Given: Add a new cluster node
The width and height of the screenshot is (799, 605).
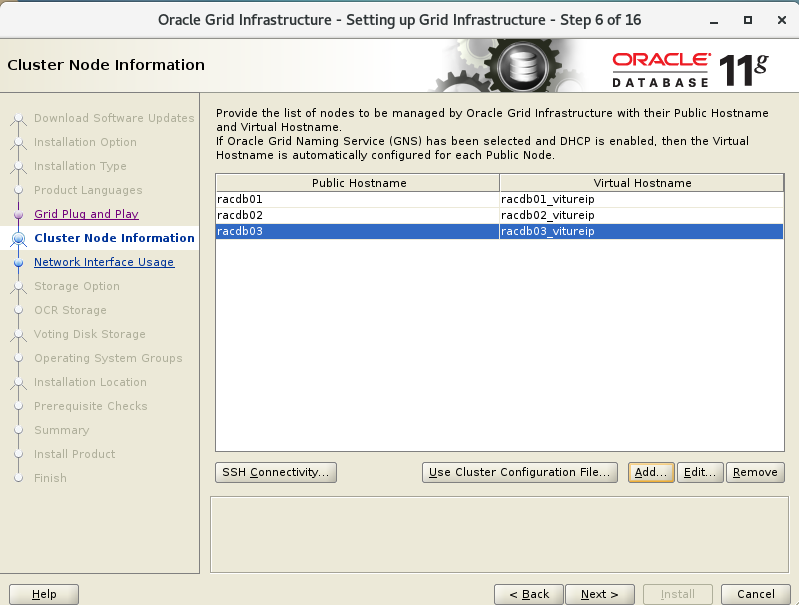Looking at the screenshot, I should point(651,472).
